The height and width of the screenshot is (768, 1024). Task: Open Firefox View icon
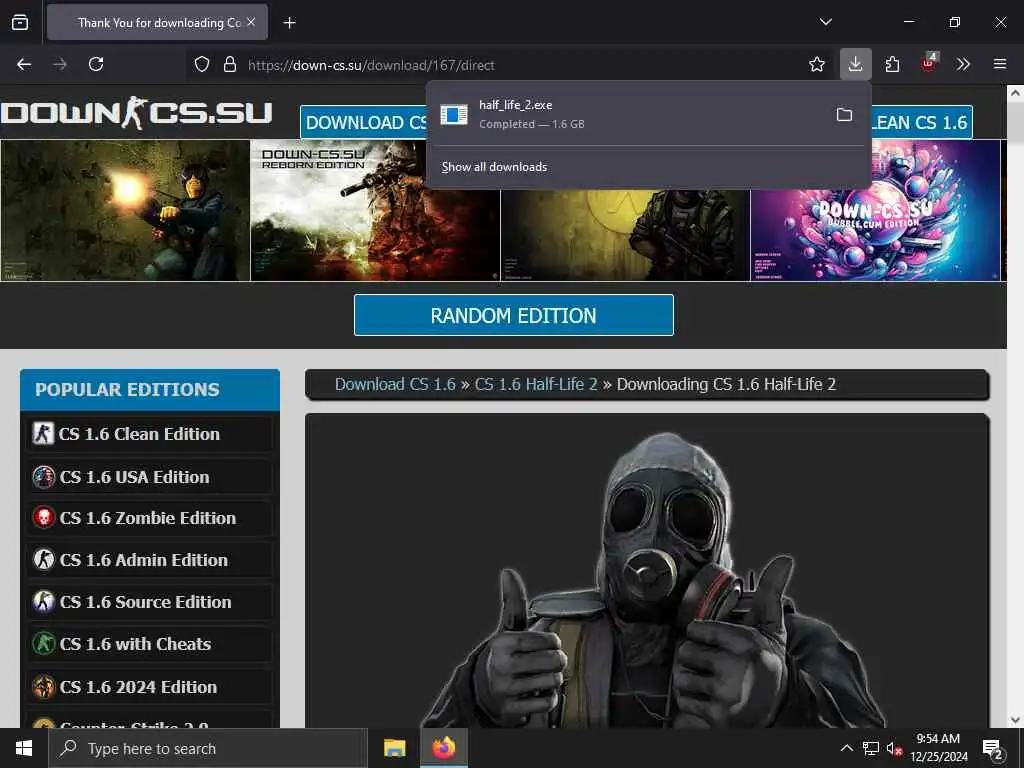(20, 22)
